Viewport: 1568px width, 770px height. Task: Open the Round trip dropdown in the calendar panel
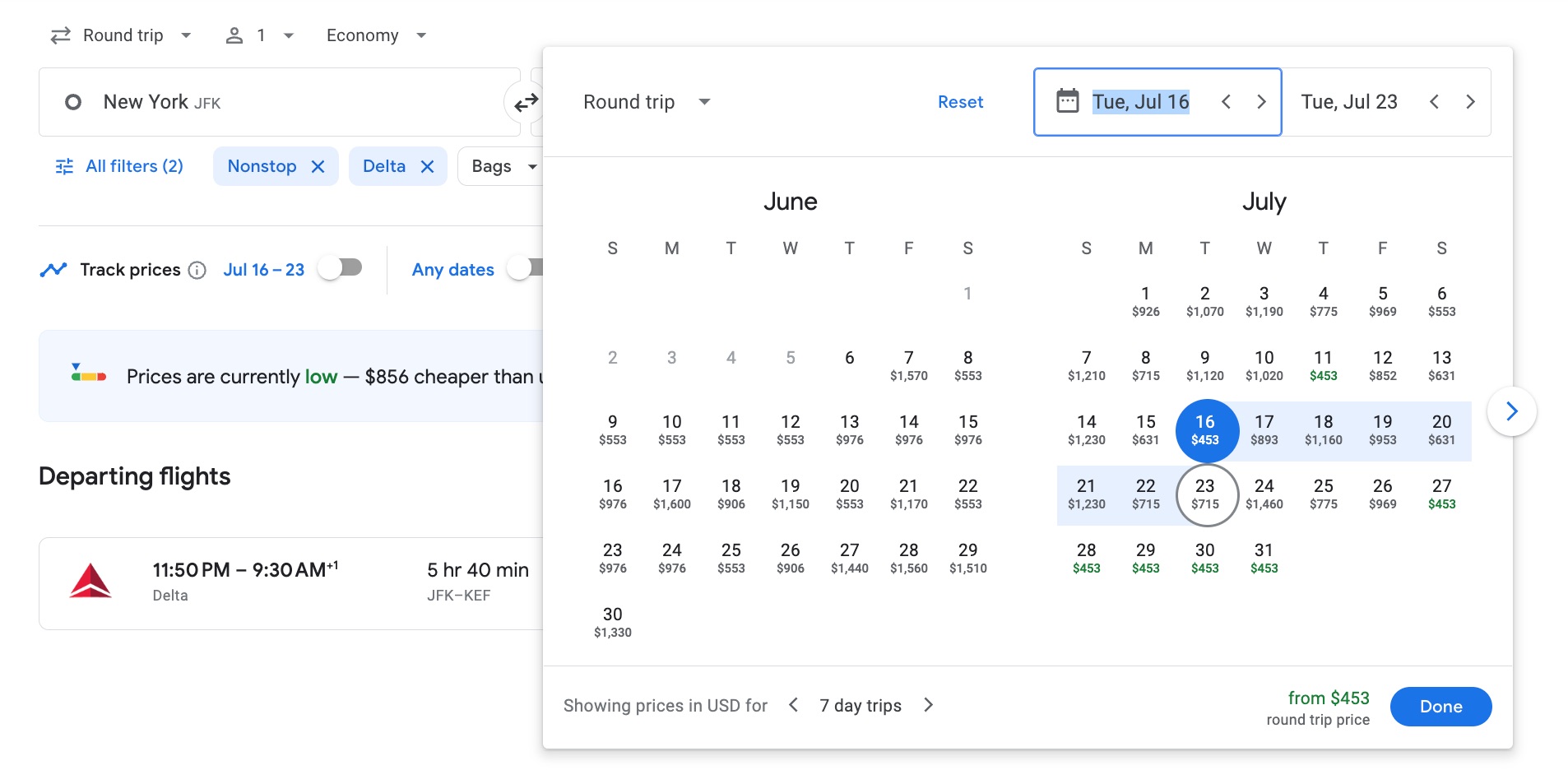pos(646,101)
